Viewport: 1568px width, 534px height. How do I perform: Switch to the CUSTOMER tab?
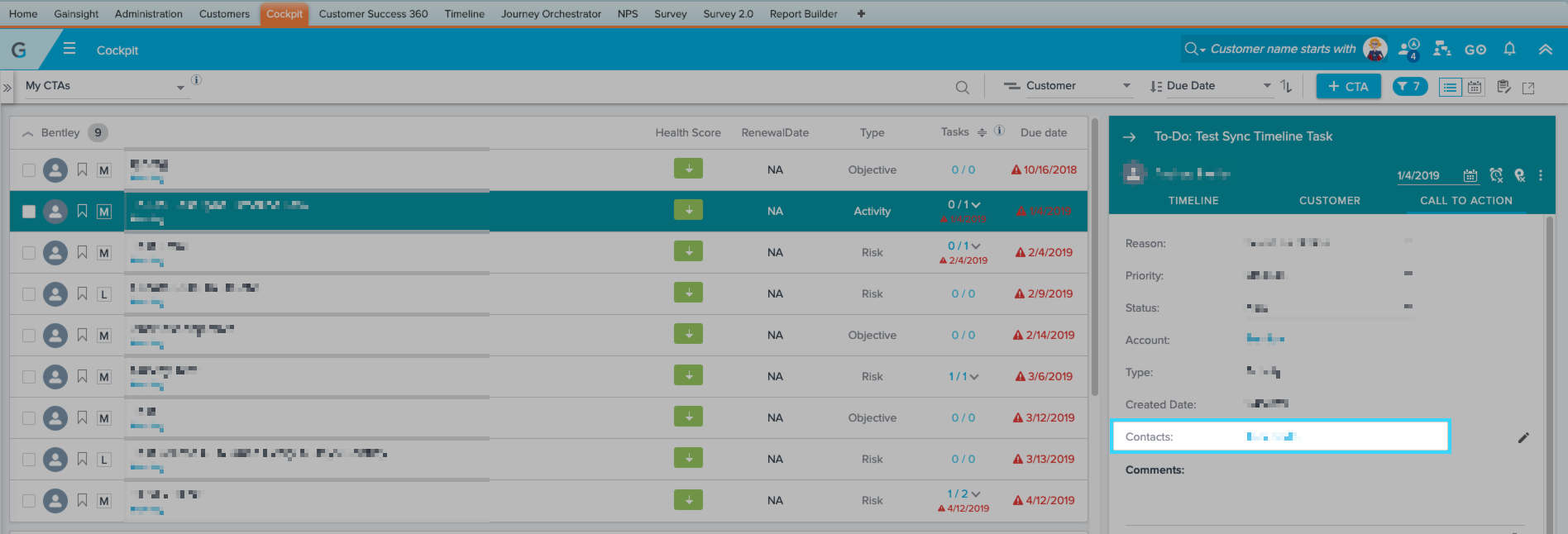(x=1330, y=200)
